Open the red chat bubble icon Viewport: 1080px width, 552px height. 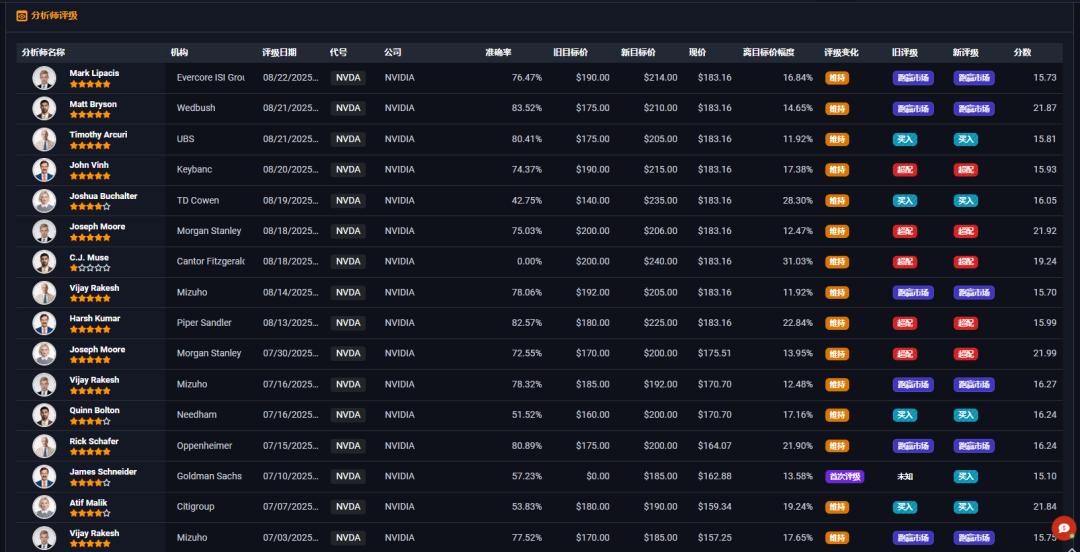click(1063, 527)
